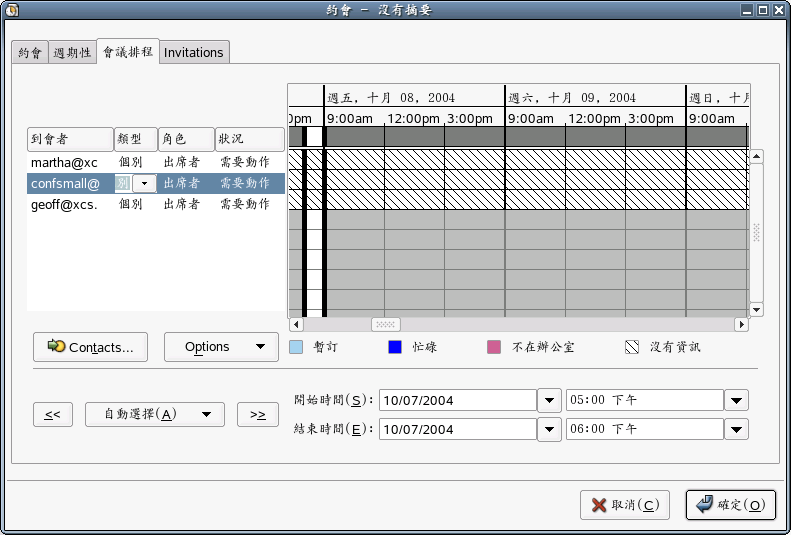Open the Contacts dialog button
Viewport: 791px width, 535px height.
point(90,347)
